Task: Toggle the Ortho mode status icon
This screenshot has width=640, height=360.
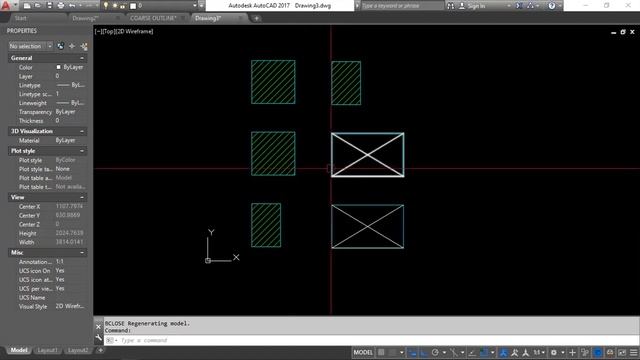Action: (x=424, y=352)
